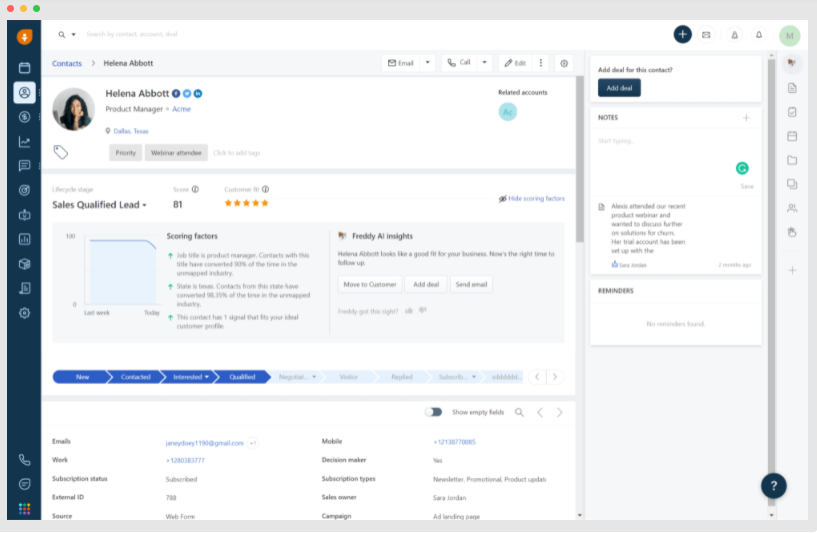Open the Ac related account avatar
Viewport: 817px width, 533px height.
point(507,112)
